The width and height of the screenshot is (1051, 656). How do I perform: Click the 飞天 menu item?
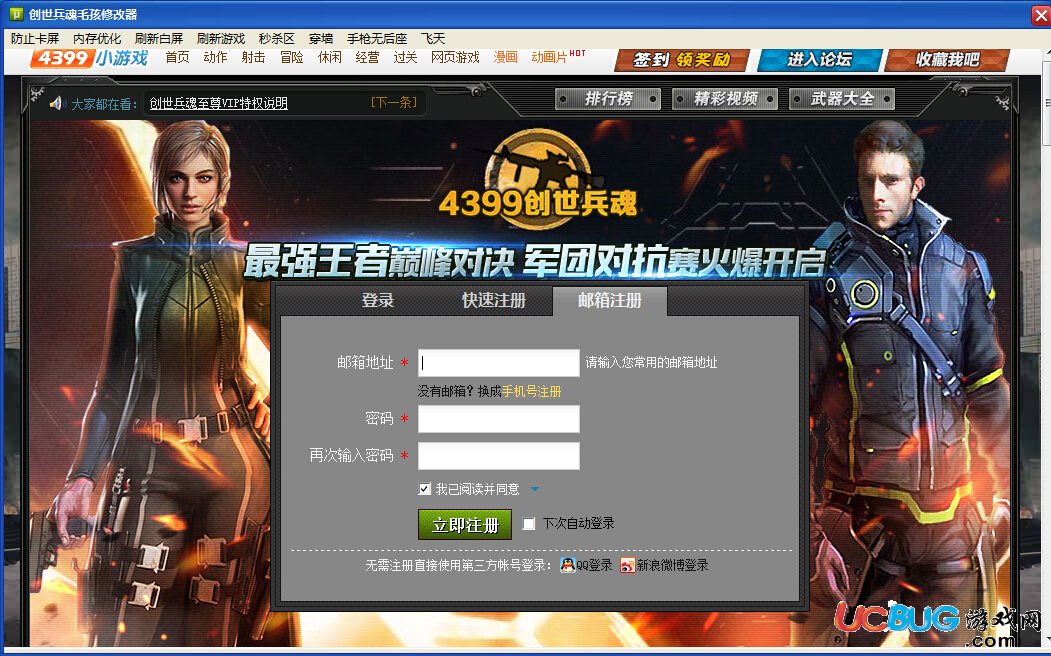[x=433, y=38]
